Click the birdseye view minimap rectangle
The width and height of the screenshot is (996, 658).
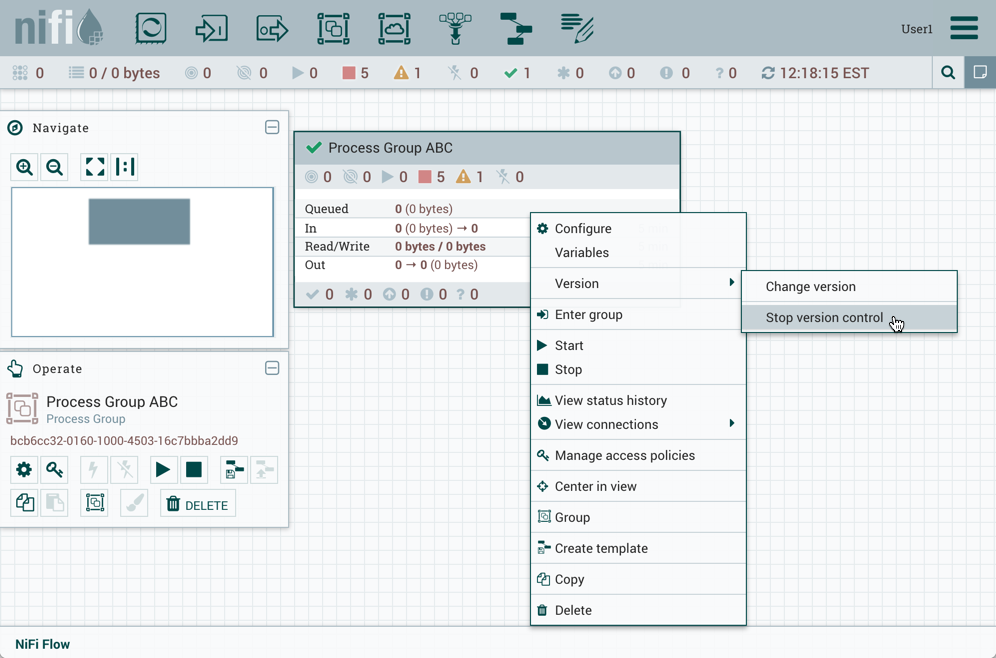(x=139, y=222)
